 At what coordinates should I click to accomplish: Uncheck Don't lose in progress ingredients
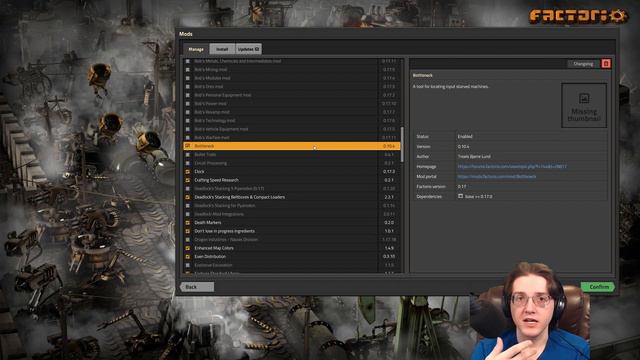188,231
